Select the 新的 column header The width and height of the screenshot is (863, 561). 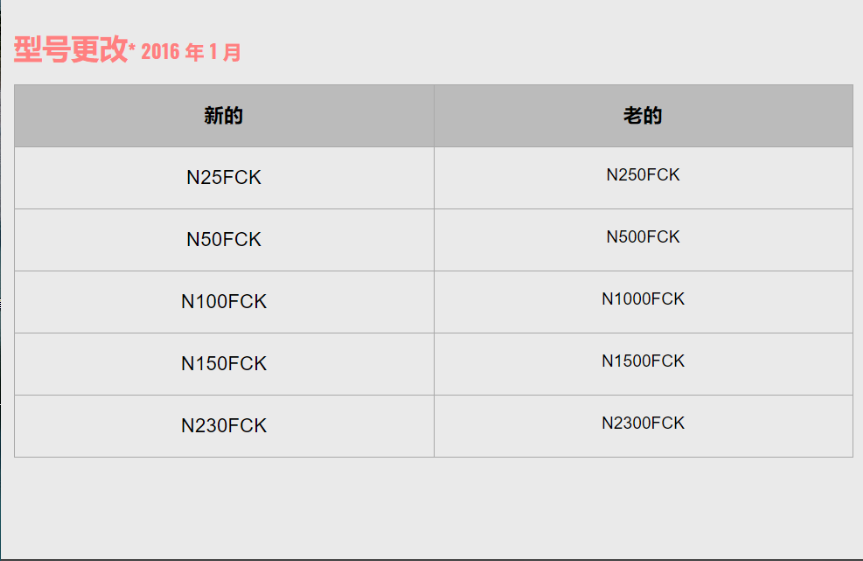coord(223,116)
